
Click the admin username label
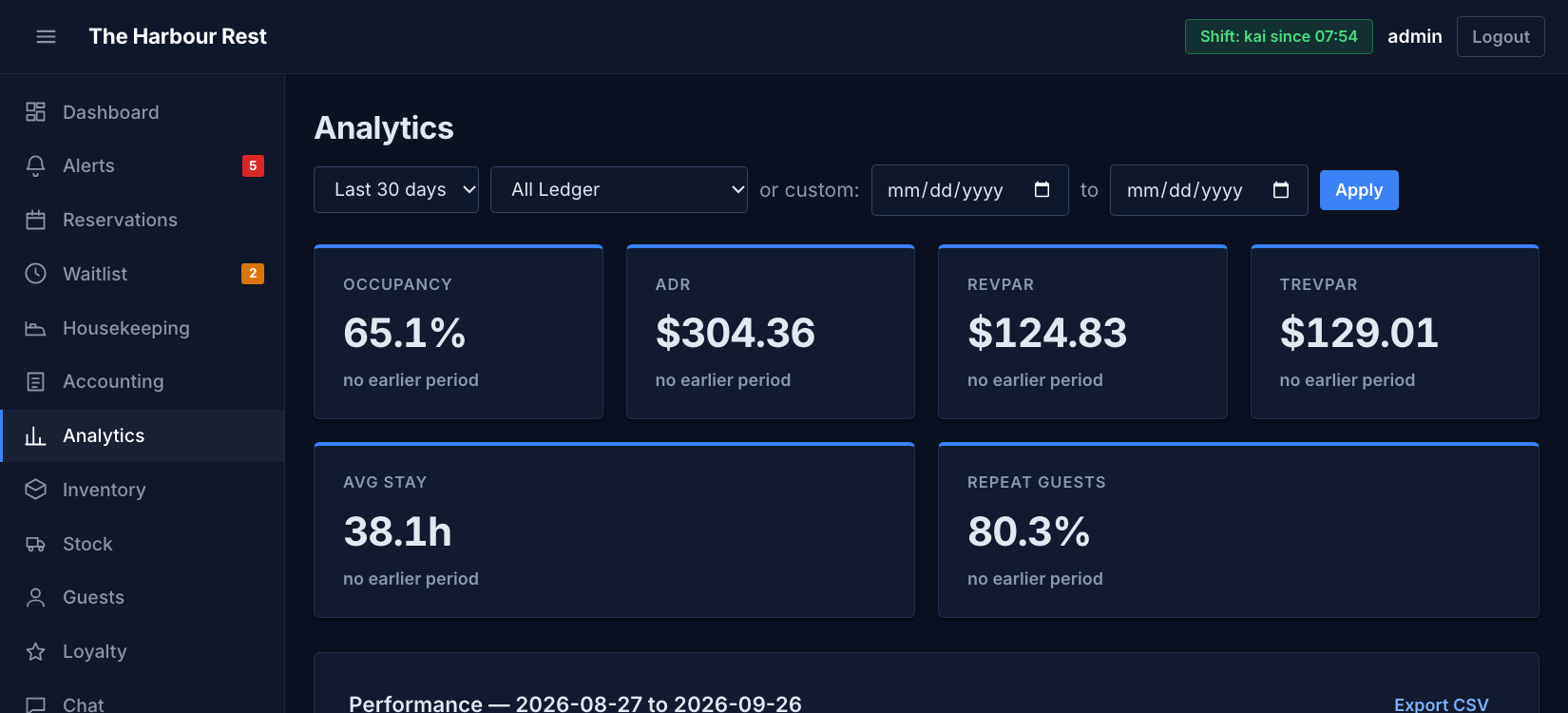point(1414,36)
